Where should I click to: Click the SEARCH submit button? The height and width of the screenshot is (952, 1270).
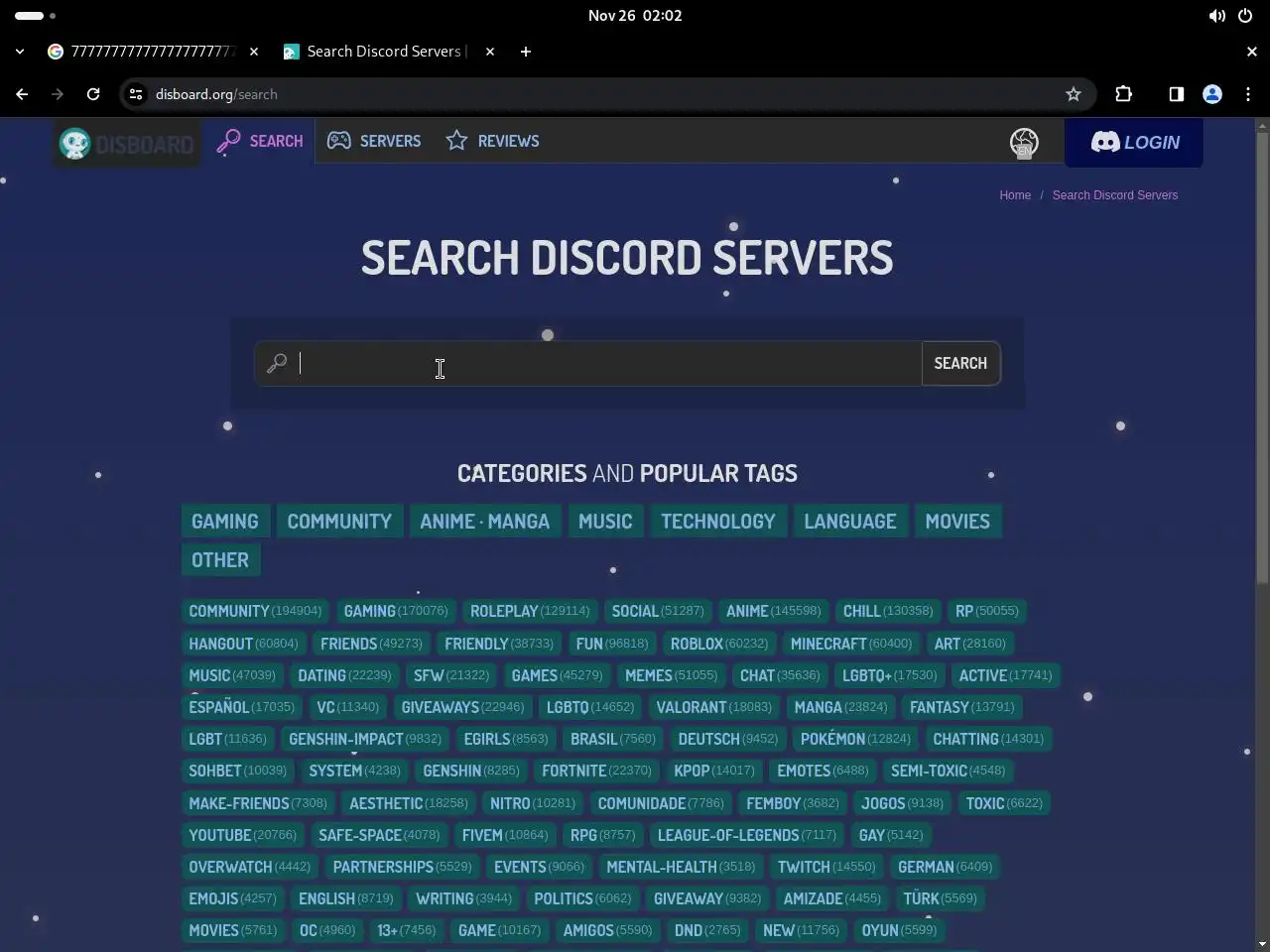tap(960, 363)
